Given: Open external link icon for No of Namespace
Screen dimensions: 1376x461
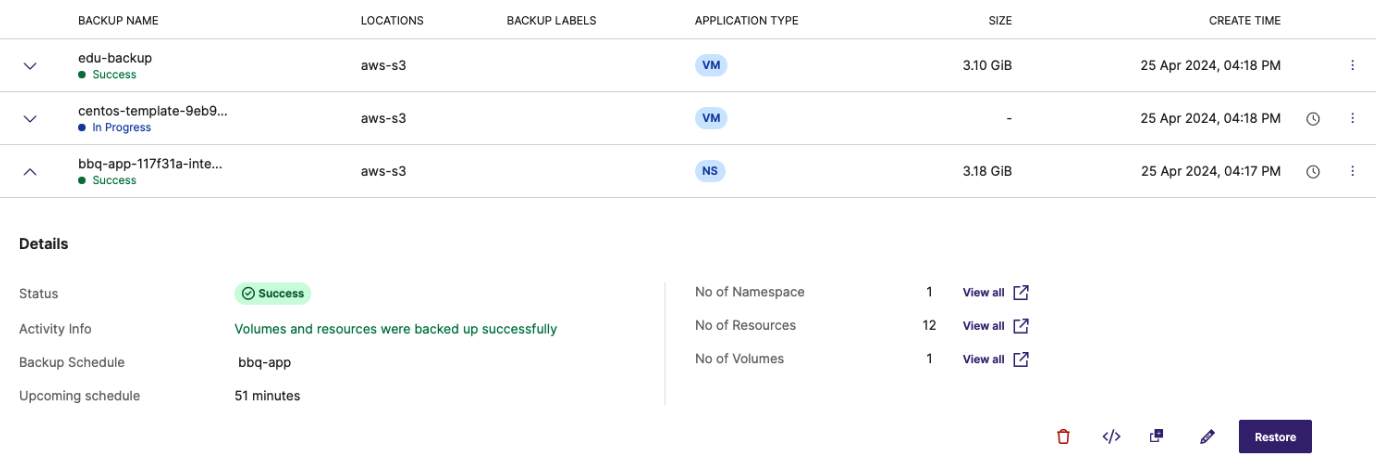Looking at the screenshot, I should (1021, 293).
